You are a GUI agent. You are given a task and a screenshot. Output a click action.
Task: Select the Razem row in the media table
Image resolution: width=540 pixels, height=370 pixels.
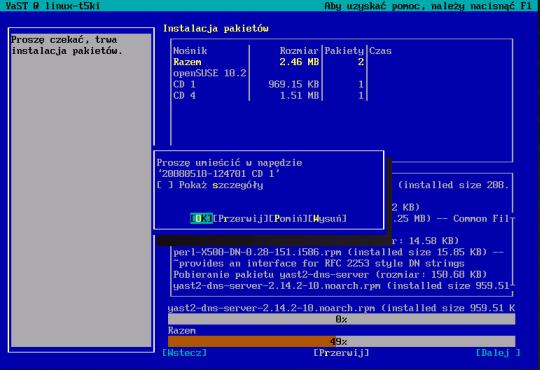click(x=270, y=62)
